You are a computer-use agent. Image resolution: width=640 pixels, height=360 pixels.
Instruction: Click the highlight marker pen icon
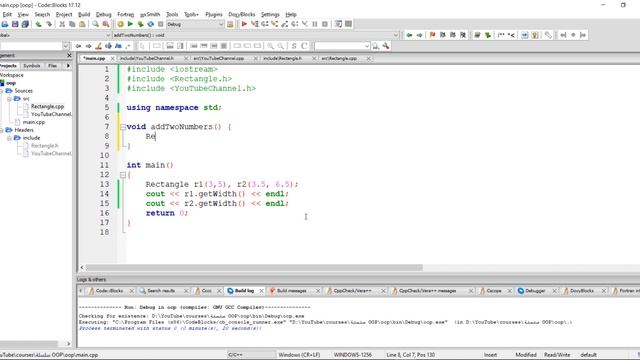tap(98, 46)
